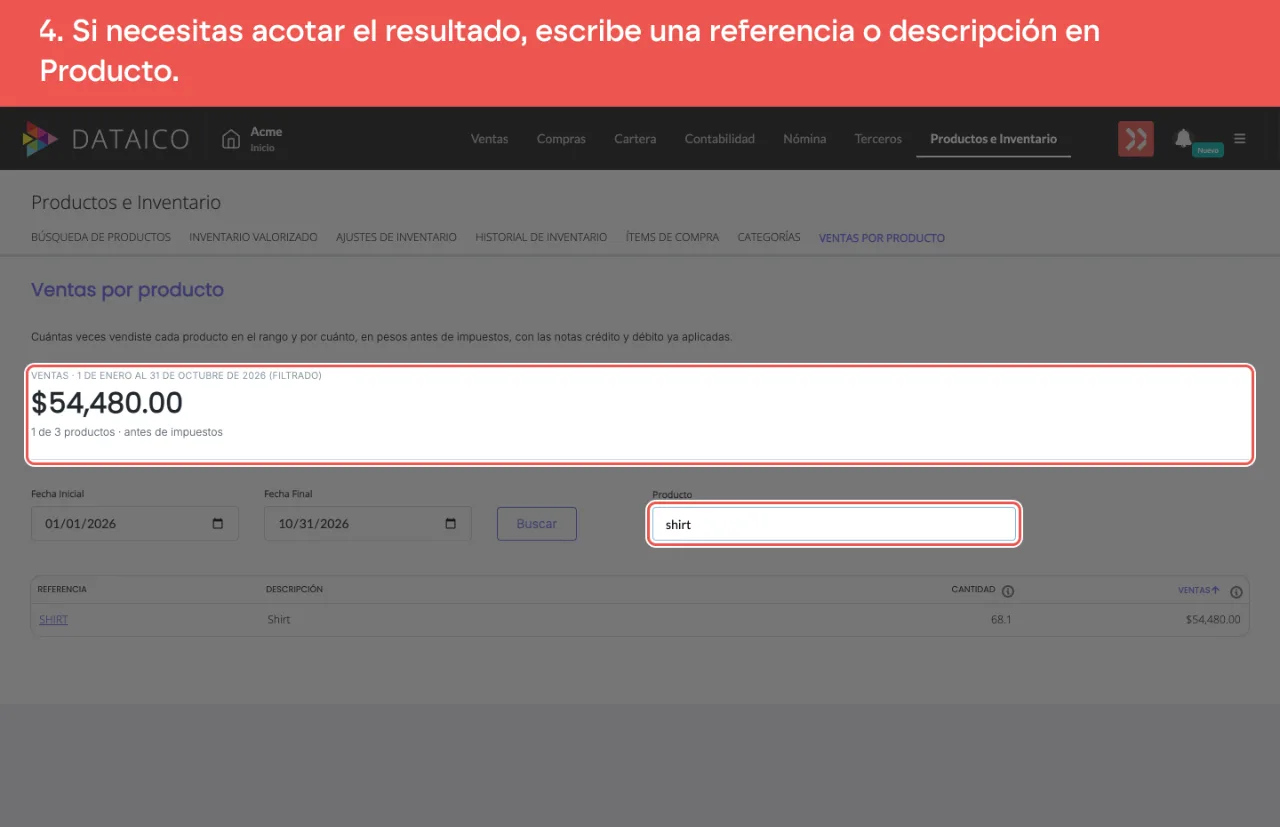Select Productos e Inventario menu

pos(993,139)
